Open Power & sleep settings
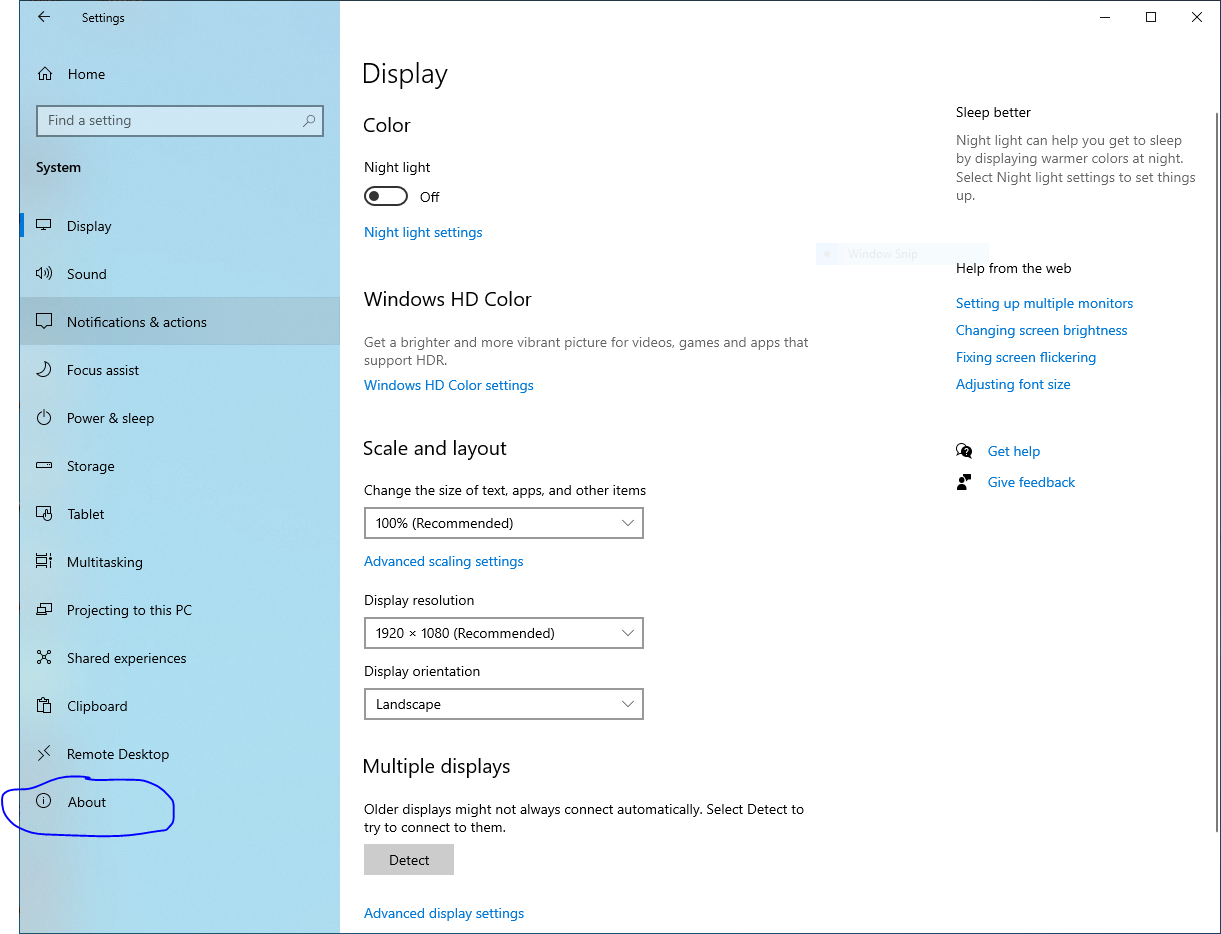The height and width of the screenshot is (934, 1221). click(x=180, y=418)
